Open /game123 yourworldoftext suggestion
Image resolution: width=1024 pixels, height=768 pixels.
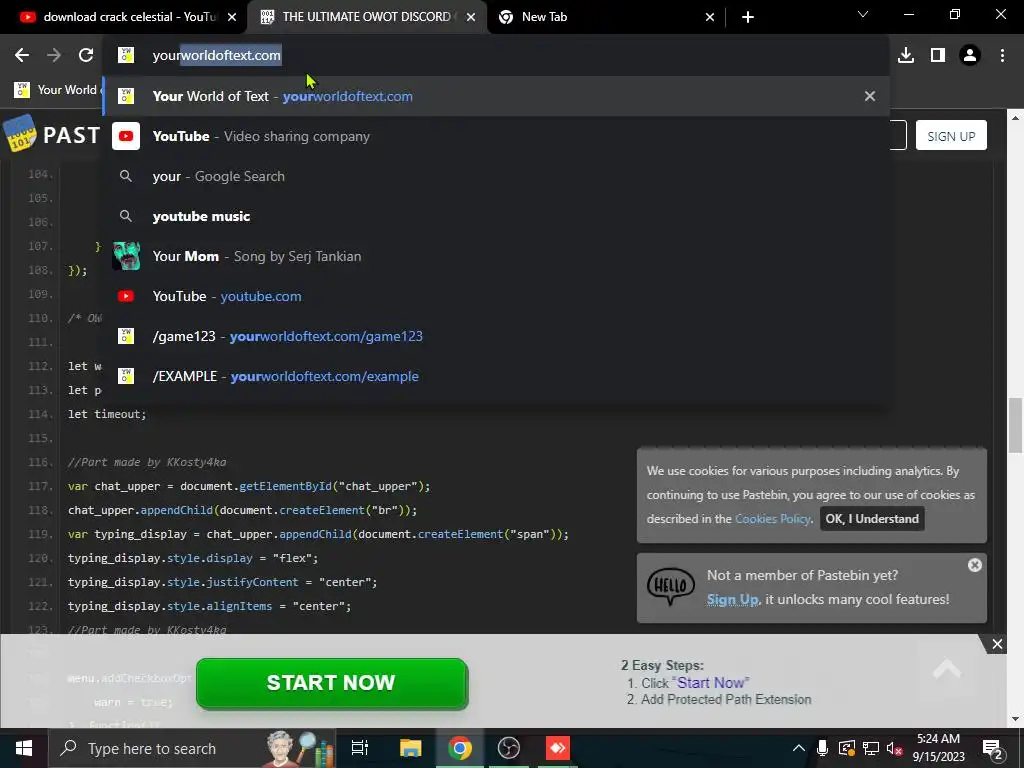click(x=496, y=336)
